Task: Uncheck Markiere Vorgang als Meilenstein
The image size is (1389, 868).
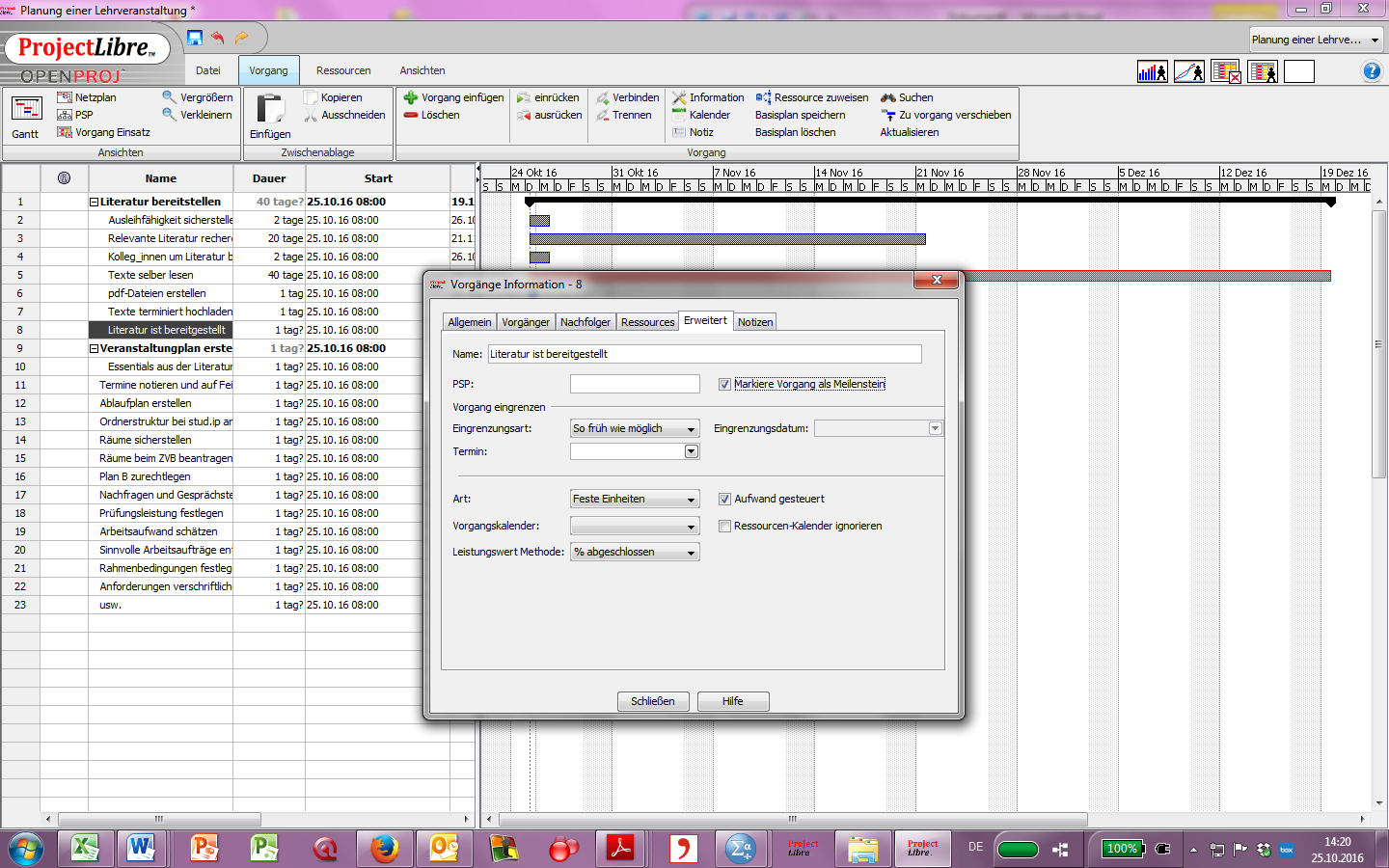Action: pos(723,384)
